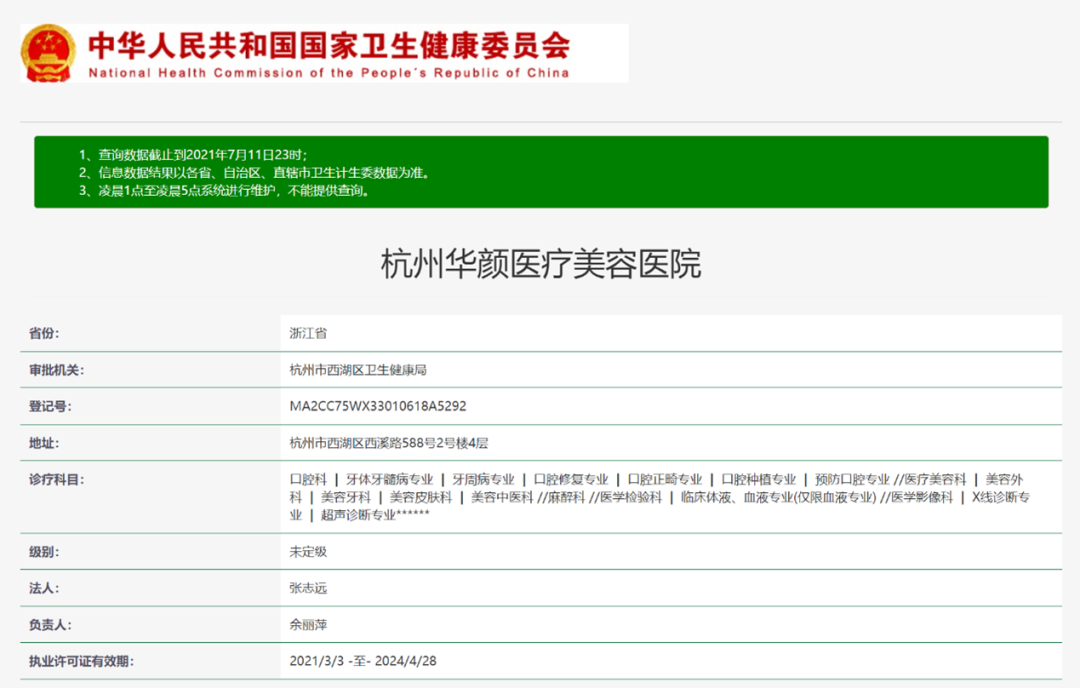Click 美容皮肤科 in the departments list
The width and height of the screenshot is (1080, 688).
421,497
